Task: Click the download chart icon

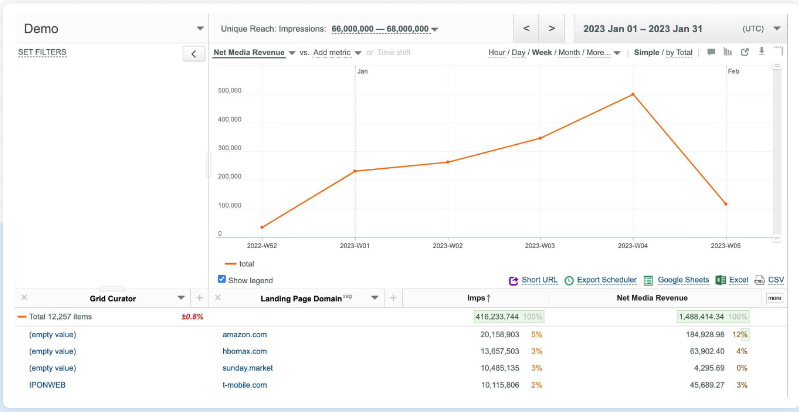Action: (x=761, y=52)
